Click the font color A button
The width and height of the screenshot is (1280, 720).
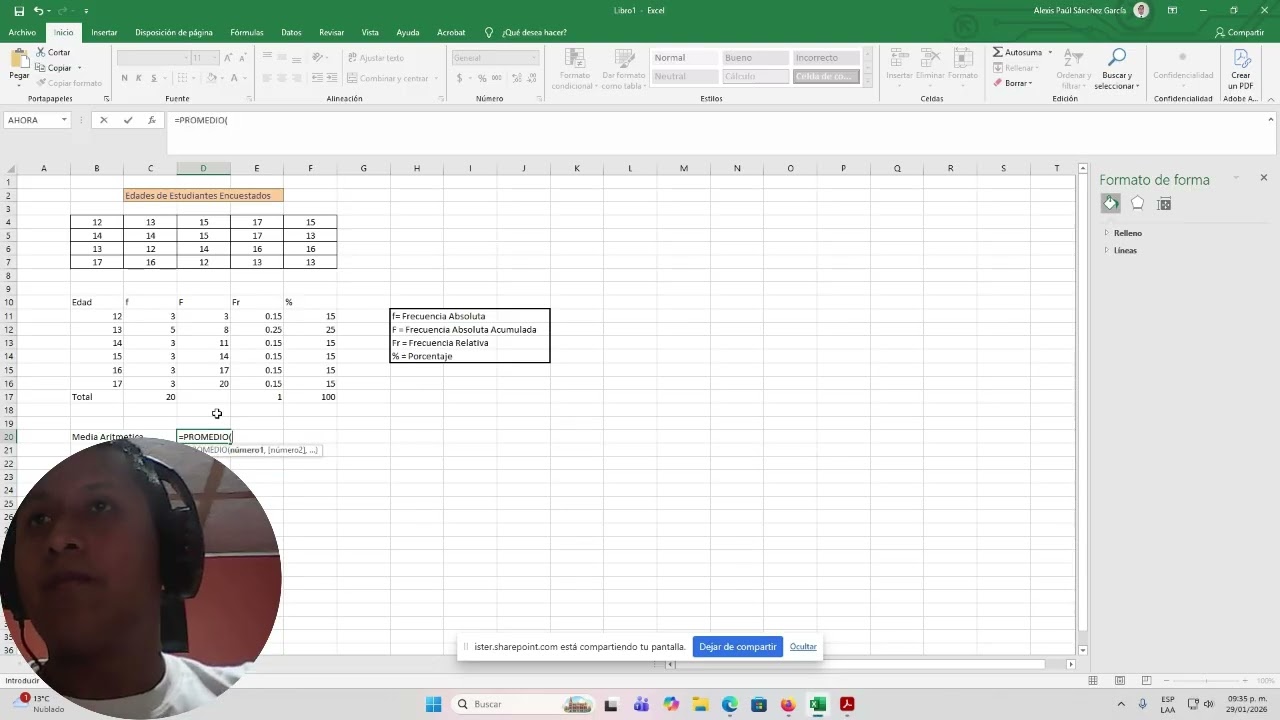[235, 78]
